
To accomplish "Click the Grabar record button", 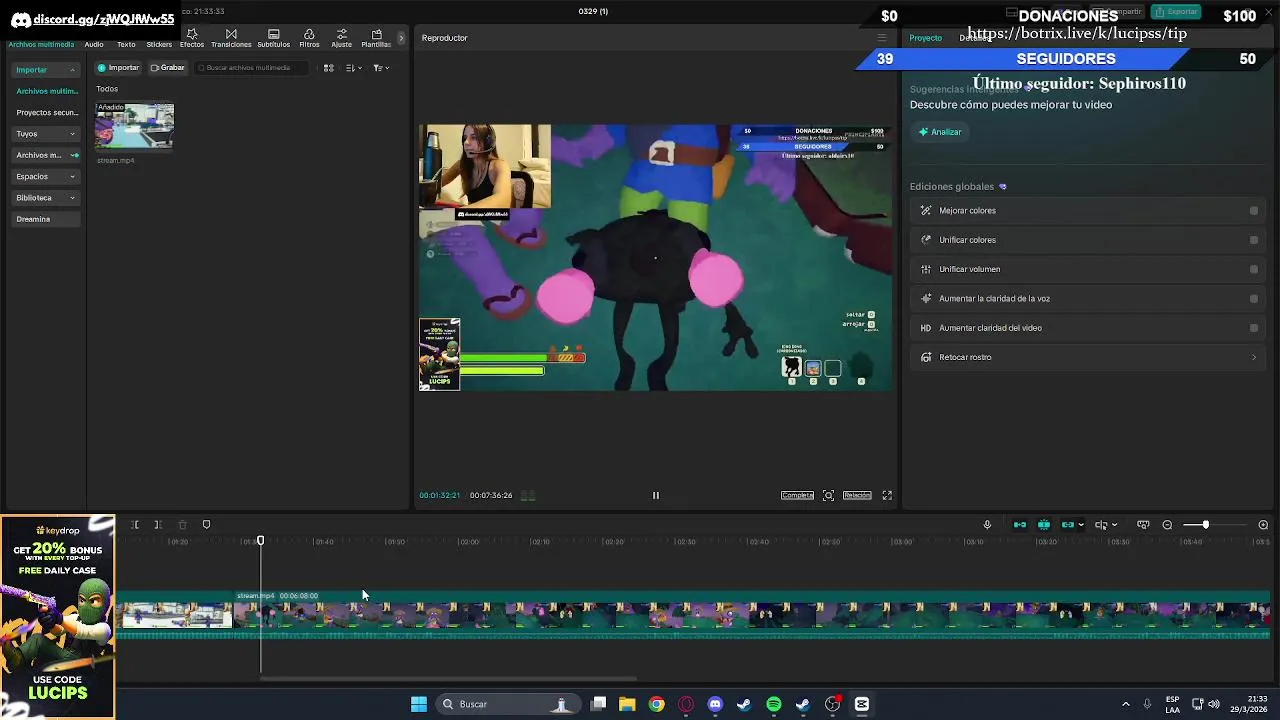I will tap(167, 68).
